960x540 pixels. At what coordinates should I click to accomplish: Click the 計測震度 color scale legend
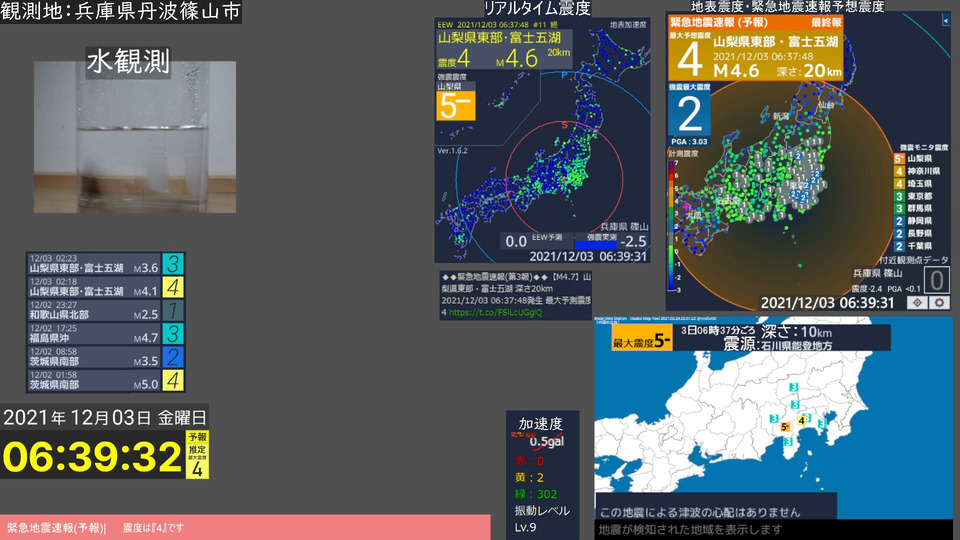673,225
